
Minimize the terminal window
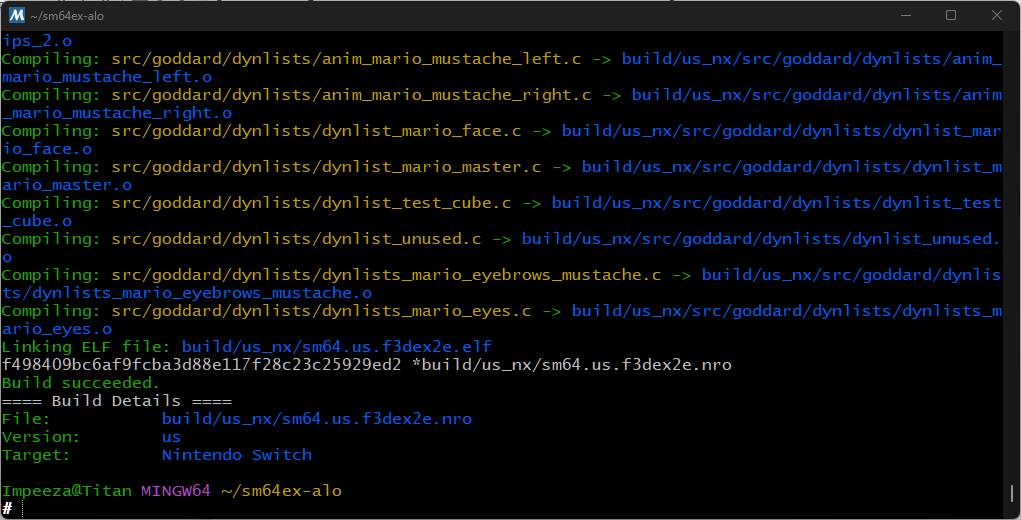click(904, 15)
